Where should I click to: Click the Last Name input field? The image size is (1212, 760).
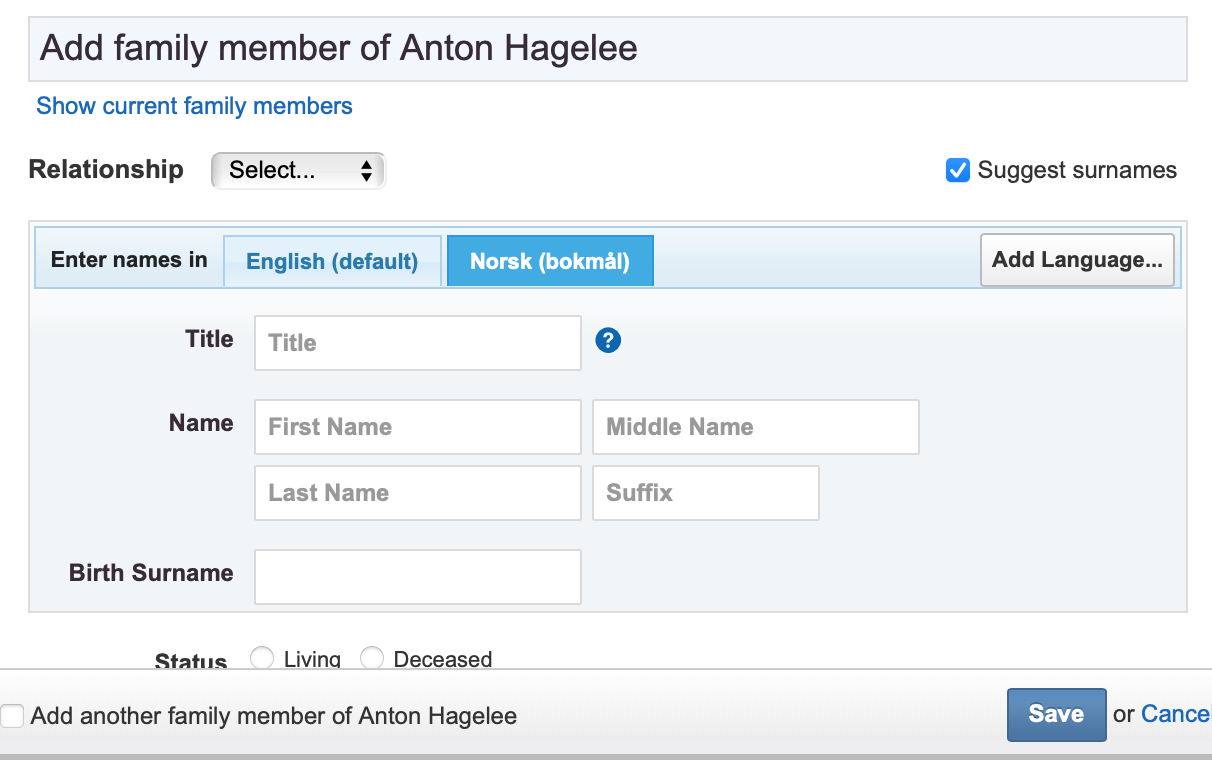click(417, 493)
